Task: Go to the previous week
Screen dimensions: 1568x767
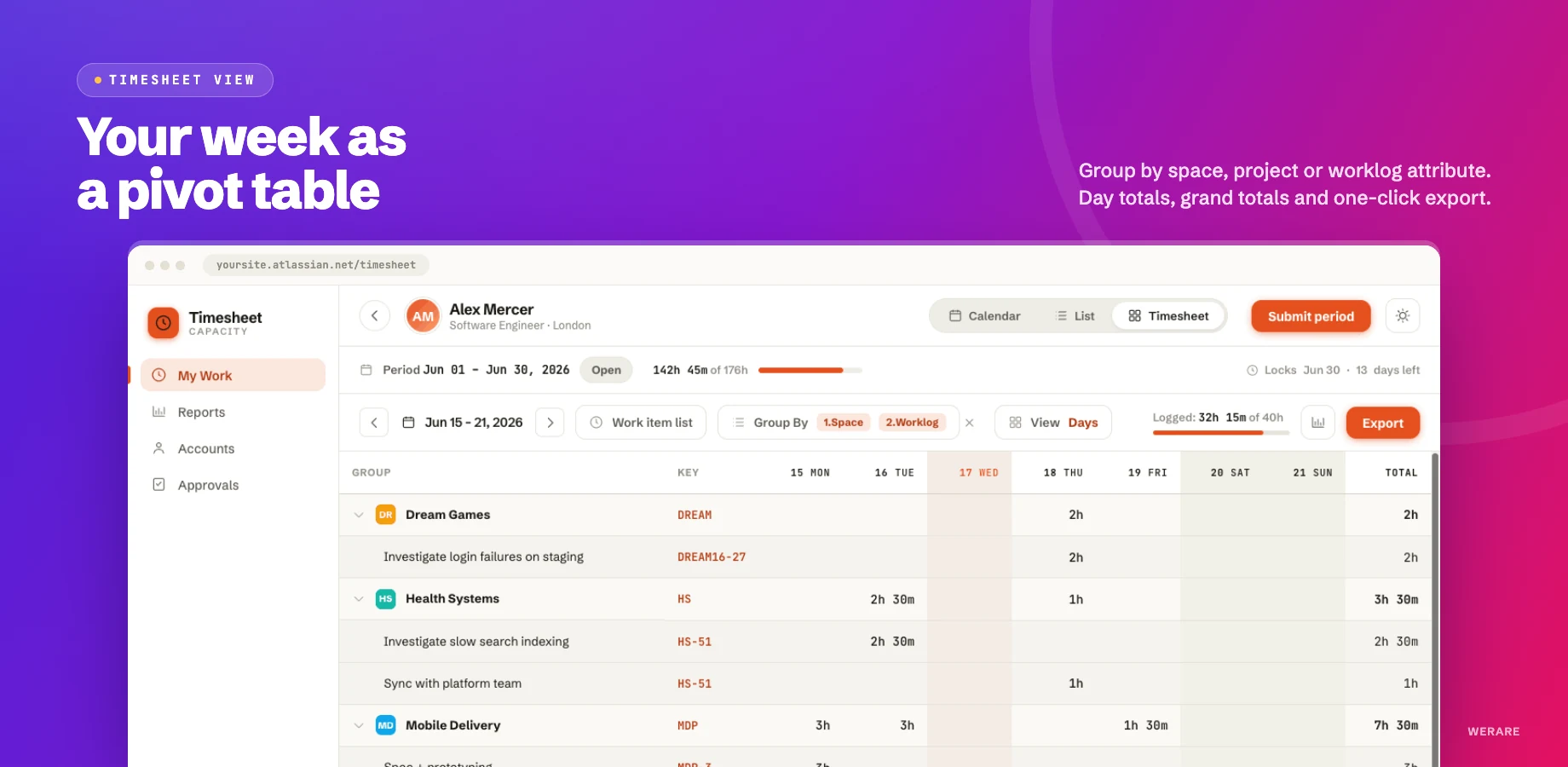Action: (x=374, y=422)
